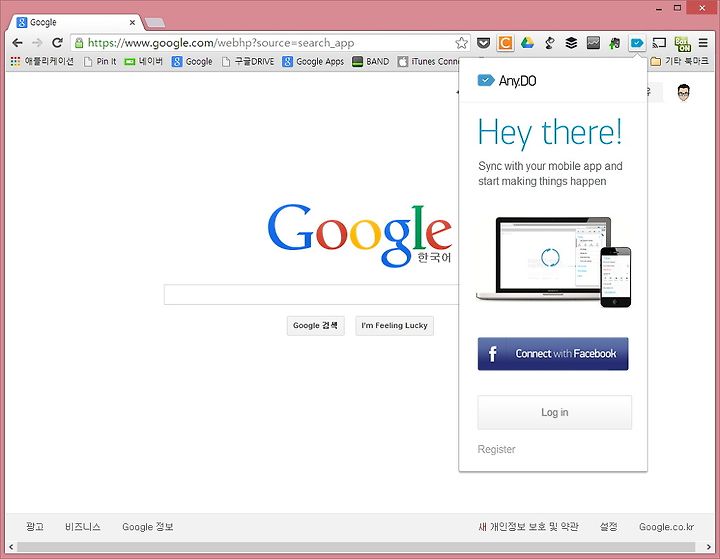Click the Google profile avatar
Viewport: 720px width, 559px height.
684,92
